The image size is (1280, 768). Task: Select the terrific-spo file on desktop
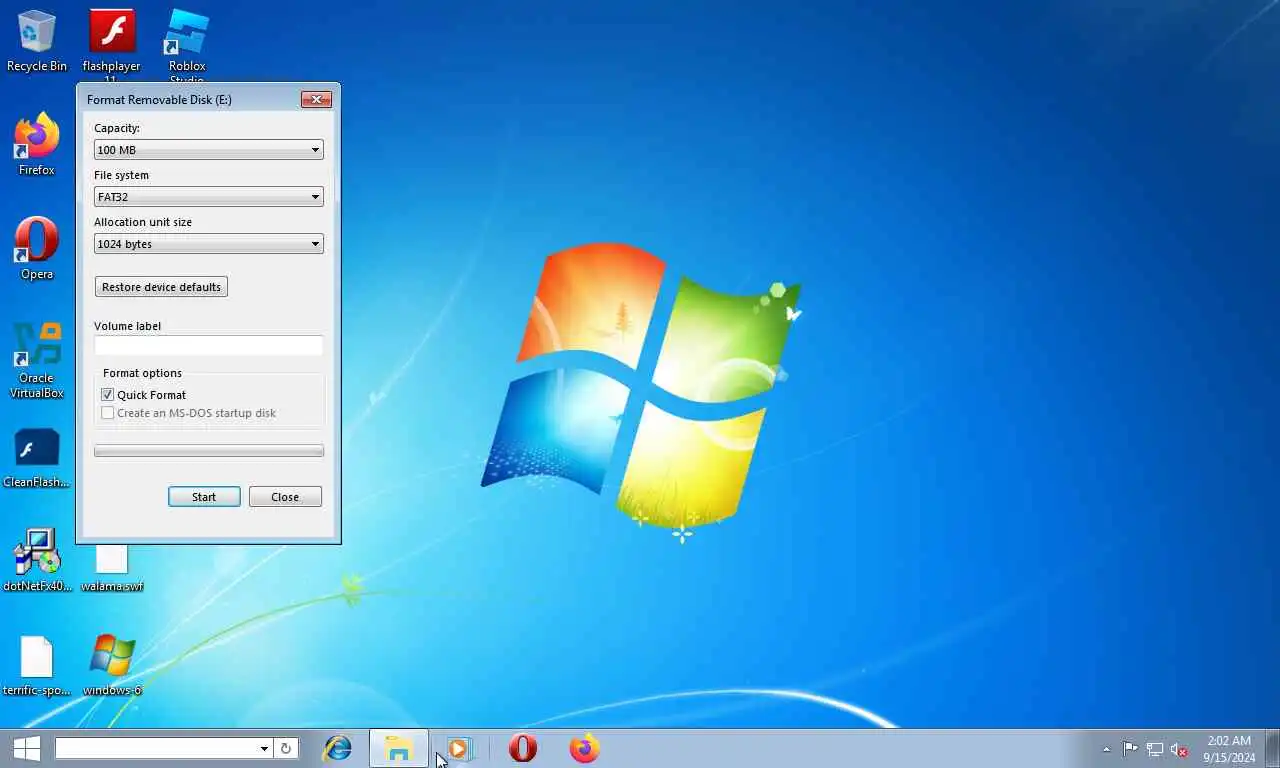point(37,666)
